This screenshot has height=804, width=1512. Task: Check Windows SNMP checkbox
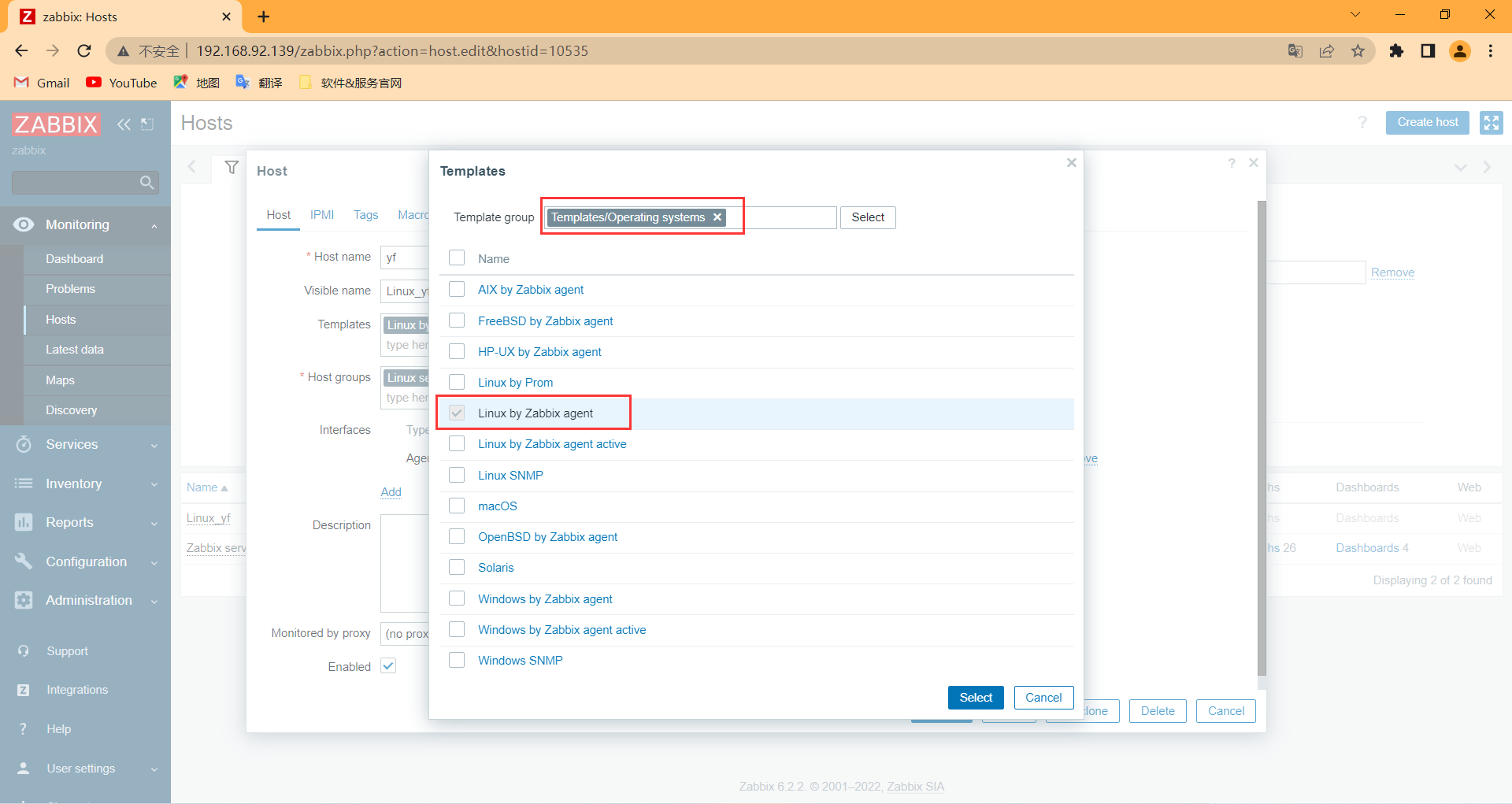point(457,660)
